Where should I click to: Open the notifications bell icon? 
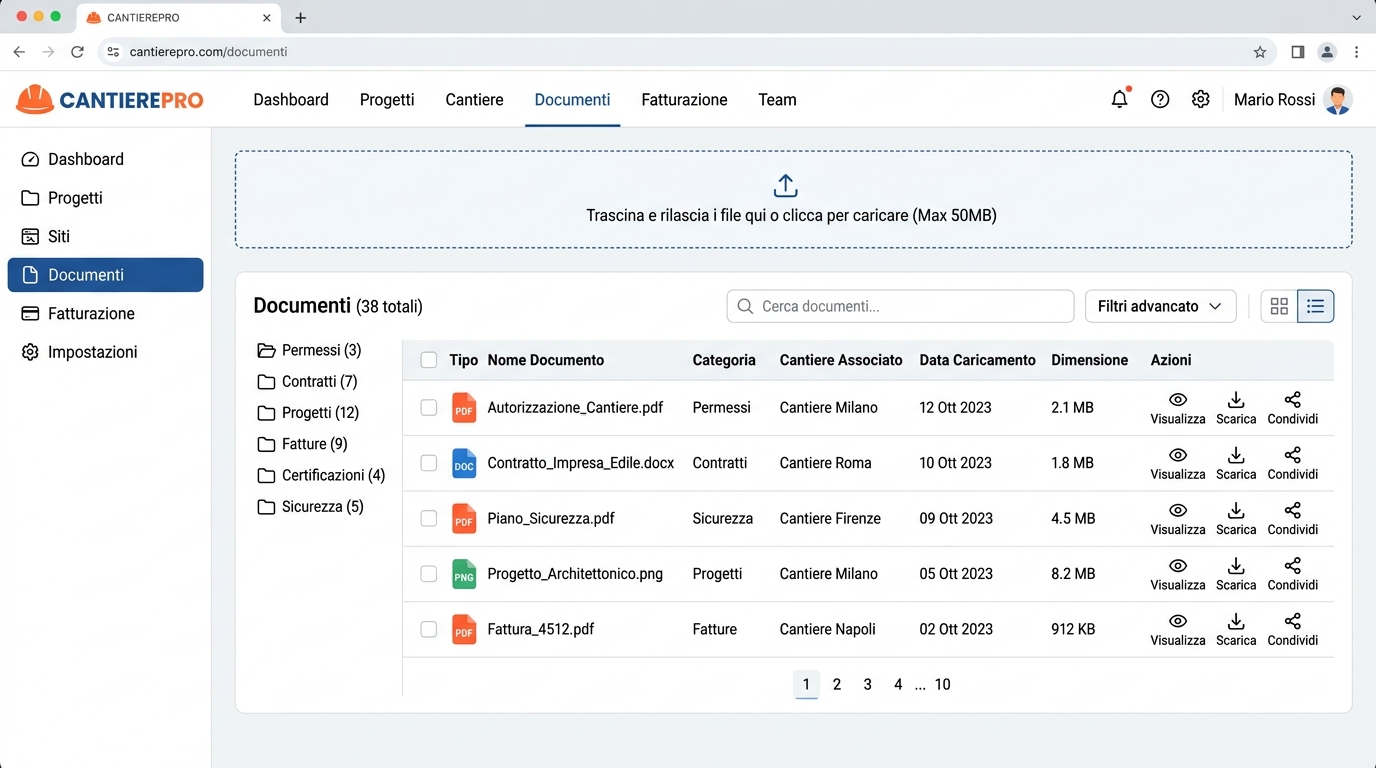point(1119,99)
